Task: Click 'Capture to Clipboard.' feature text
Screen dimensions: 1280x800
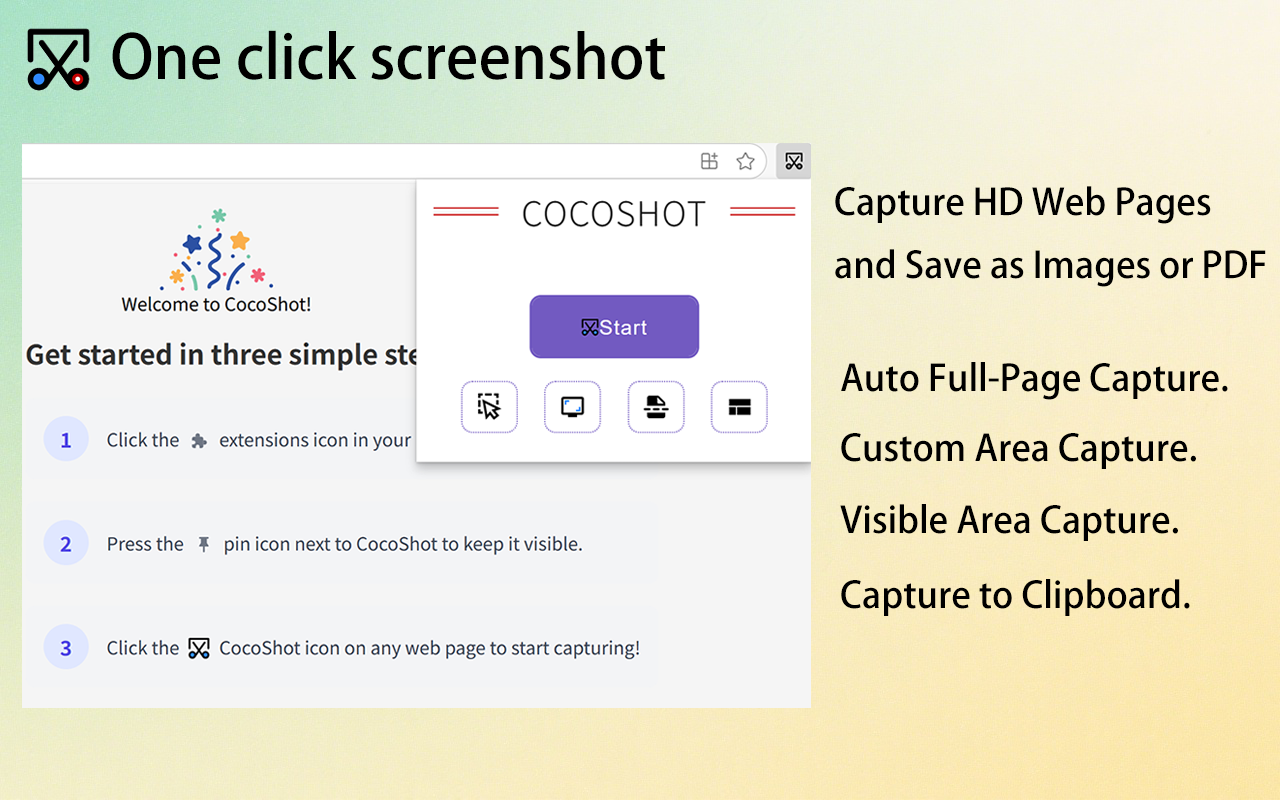Action: click(1015, 596)
